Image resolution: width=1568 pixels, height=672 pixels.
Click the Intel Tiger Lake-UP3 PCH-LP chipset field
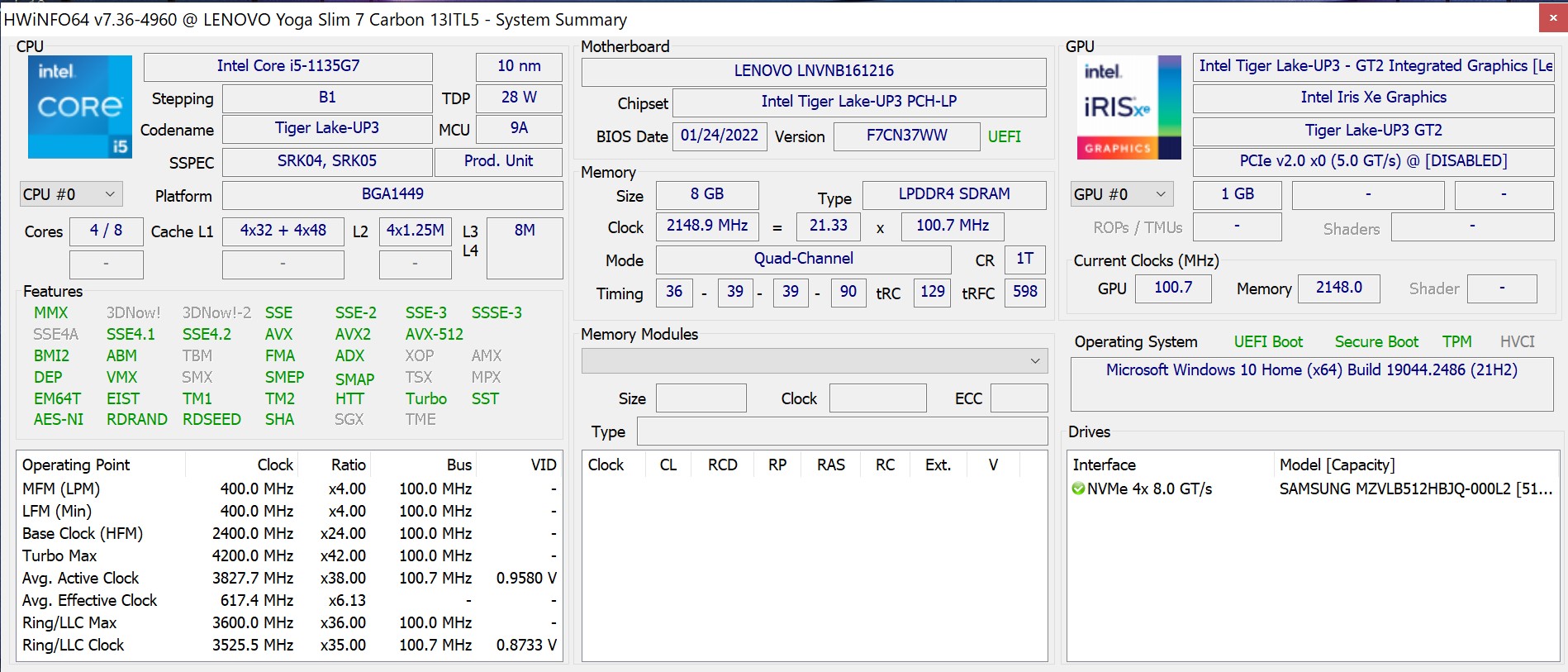859,102
